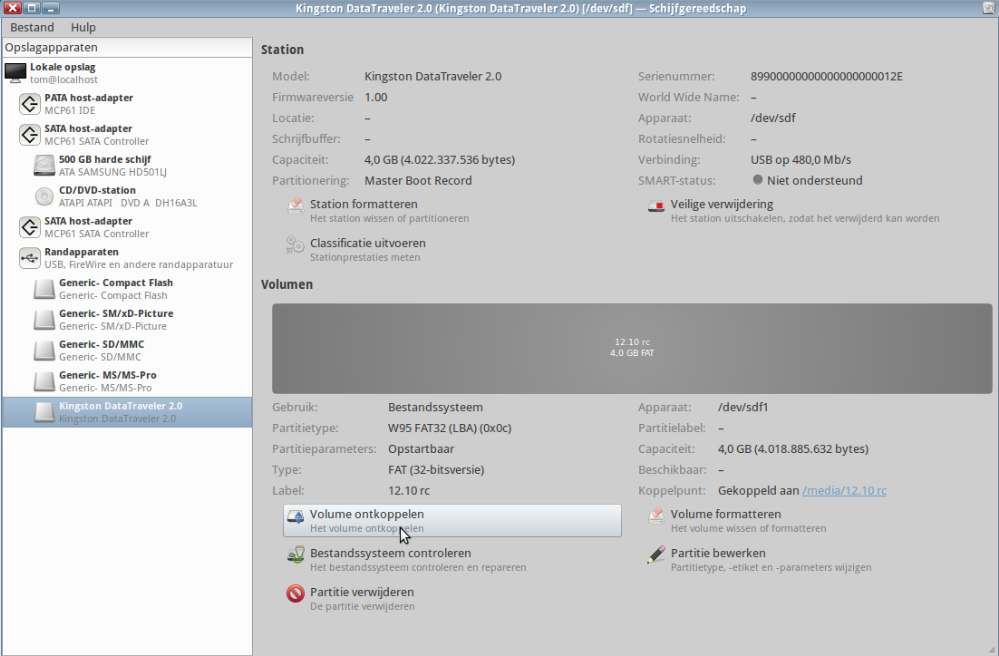The image size is (999, 656).
Task: Click the Opslagapparaten column header
Action: click(127, 47)
